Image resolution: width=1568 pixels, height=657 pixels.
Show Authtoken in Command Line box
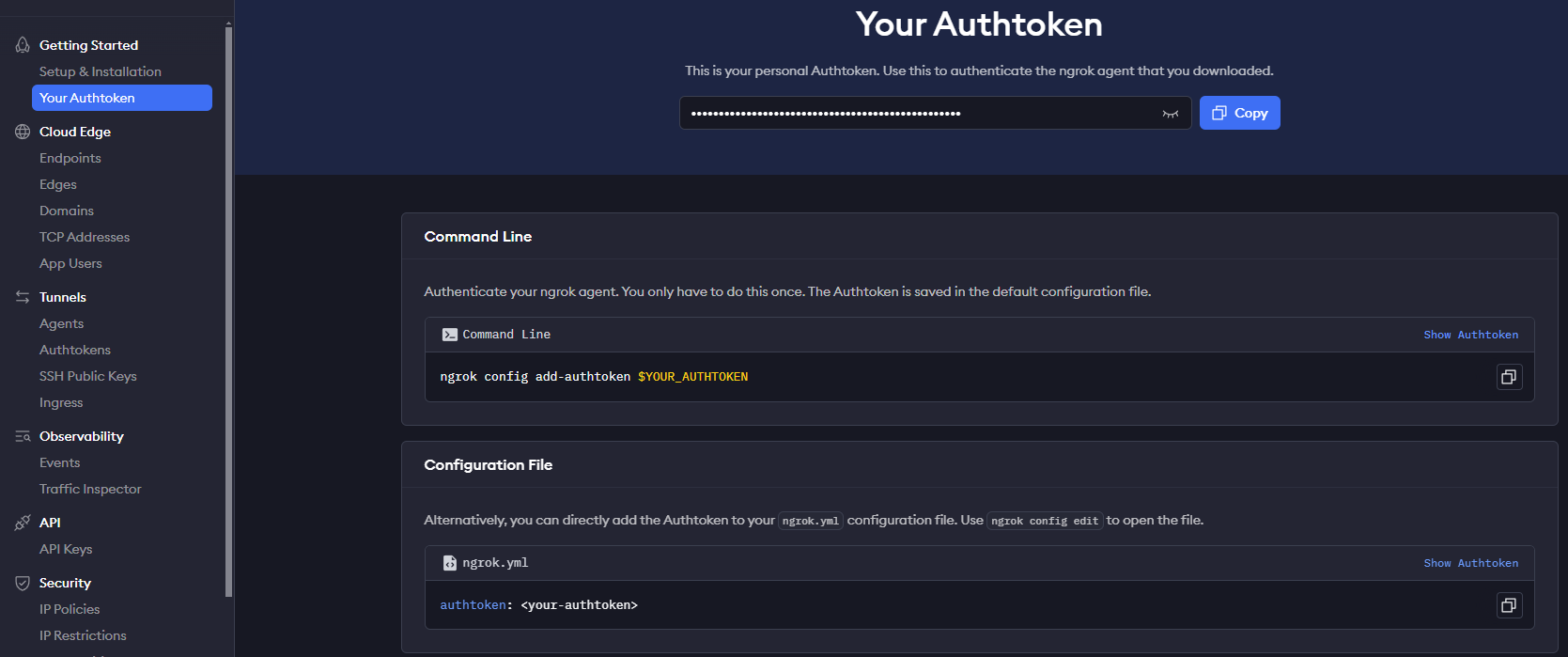pyautogui.click(x=1471, y=335)
